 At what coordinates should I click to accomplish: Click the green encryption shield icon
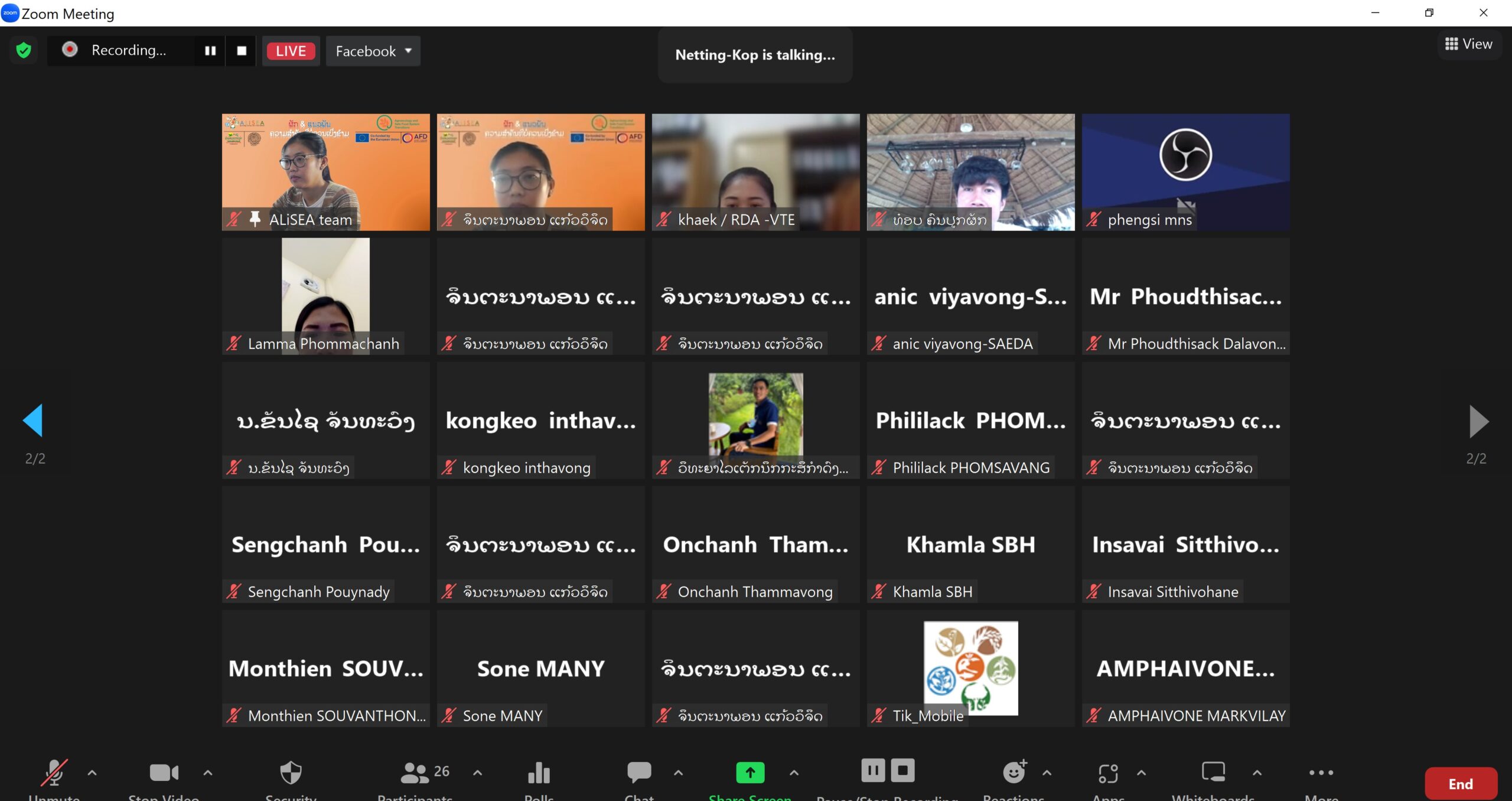click(x=24, y=51)
